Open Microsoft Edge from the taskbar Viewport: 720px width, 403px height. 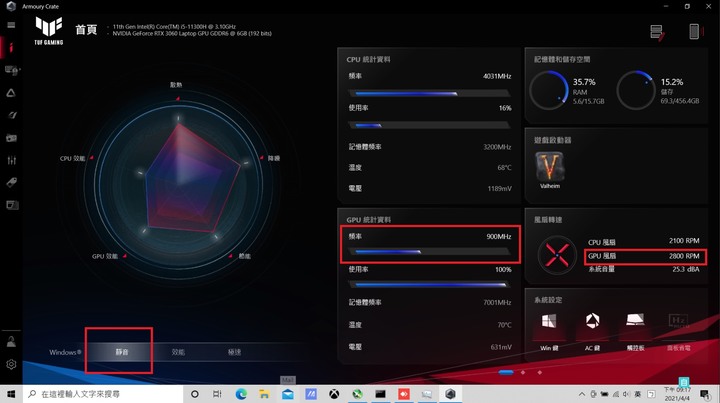point(241,394)
